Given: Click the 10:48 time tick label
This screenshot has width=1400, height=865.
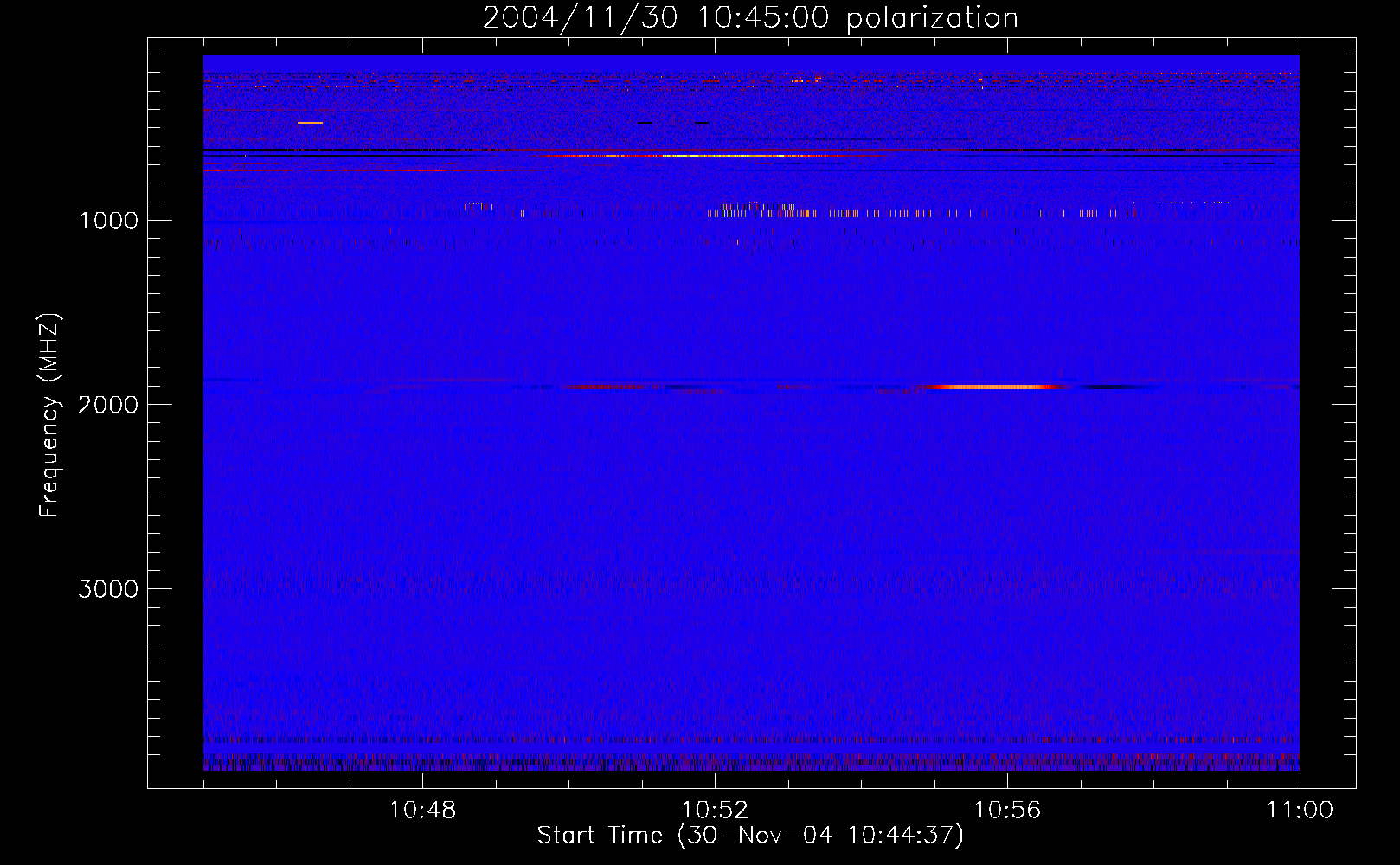Looking at the screenshot, I should tap(422, 811).
